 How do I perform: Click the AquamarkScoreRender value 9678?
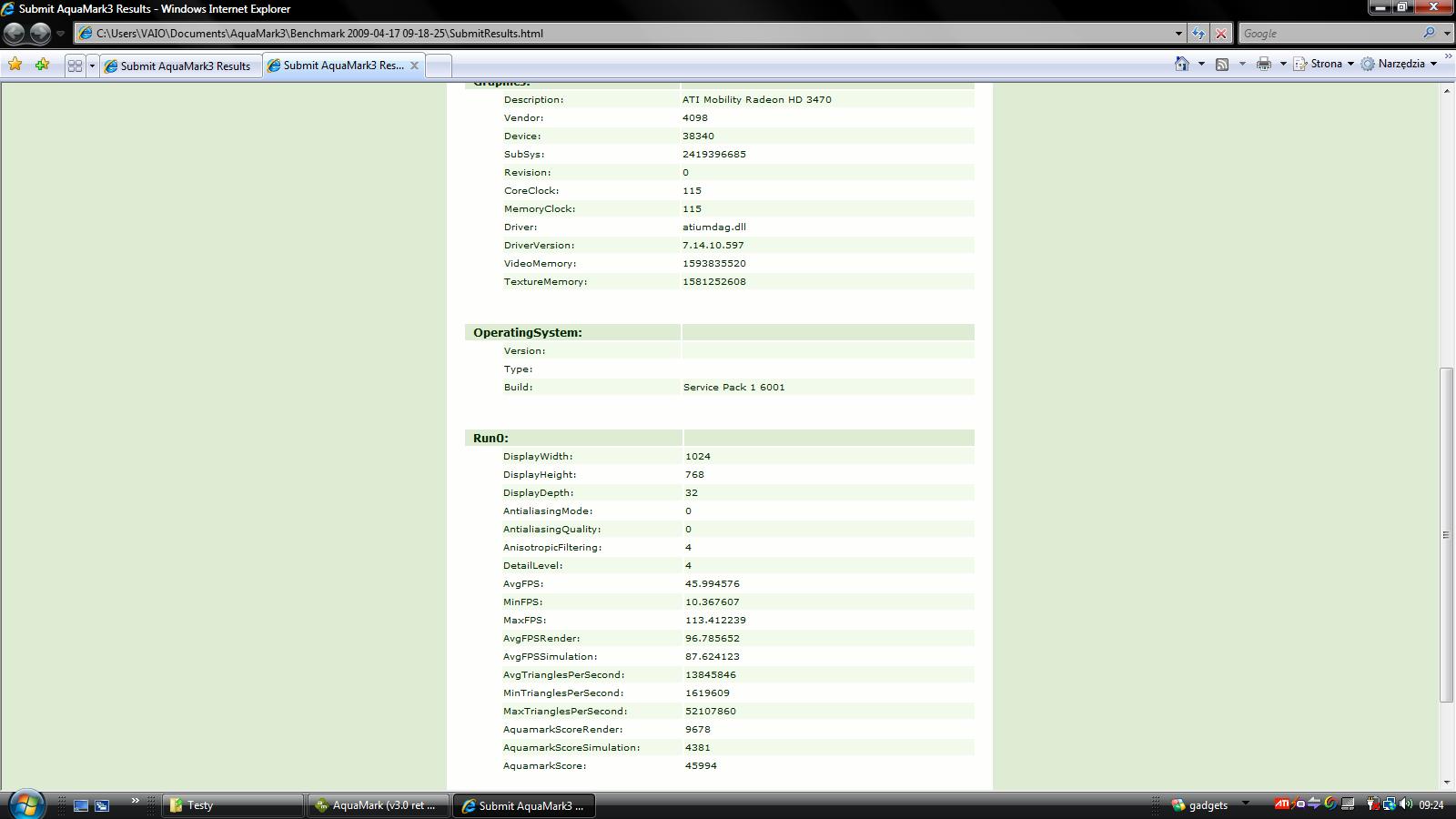698,730
